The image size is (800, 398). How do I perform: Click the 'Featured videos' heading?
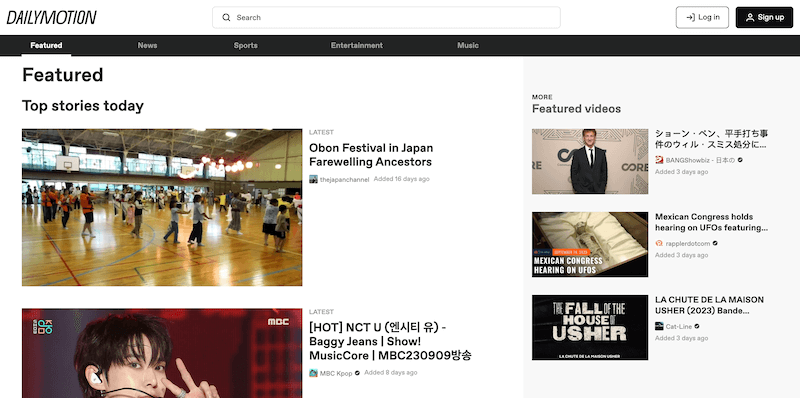(x=577, y=109)
